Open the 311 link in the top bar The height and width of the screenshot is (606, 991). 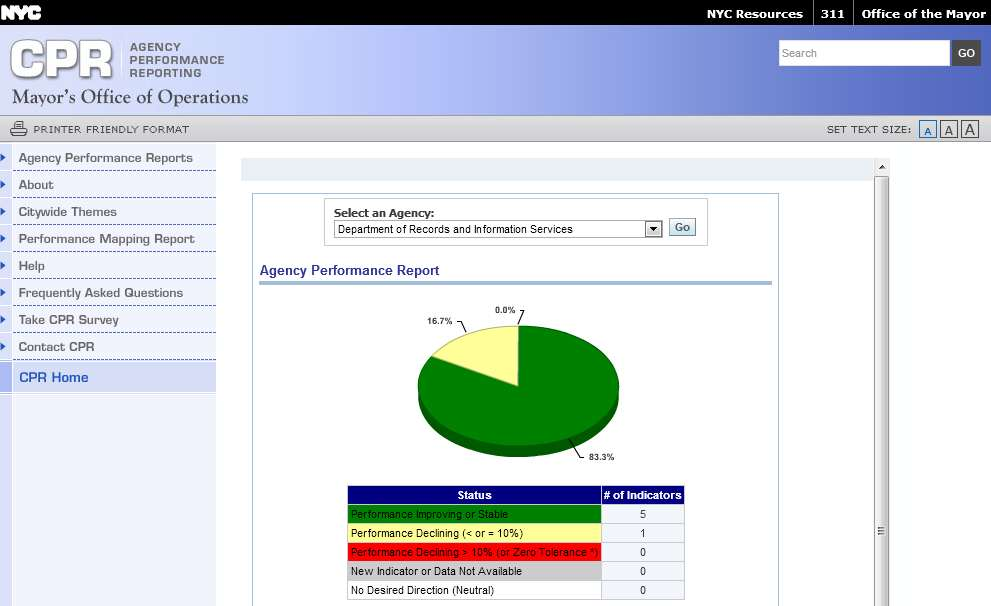pos(832,14)
